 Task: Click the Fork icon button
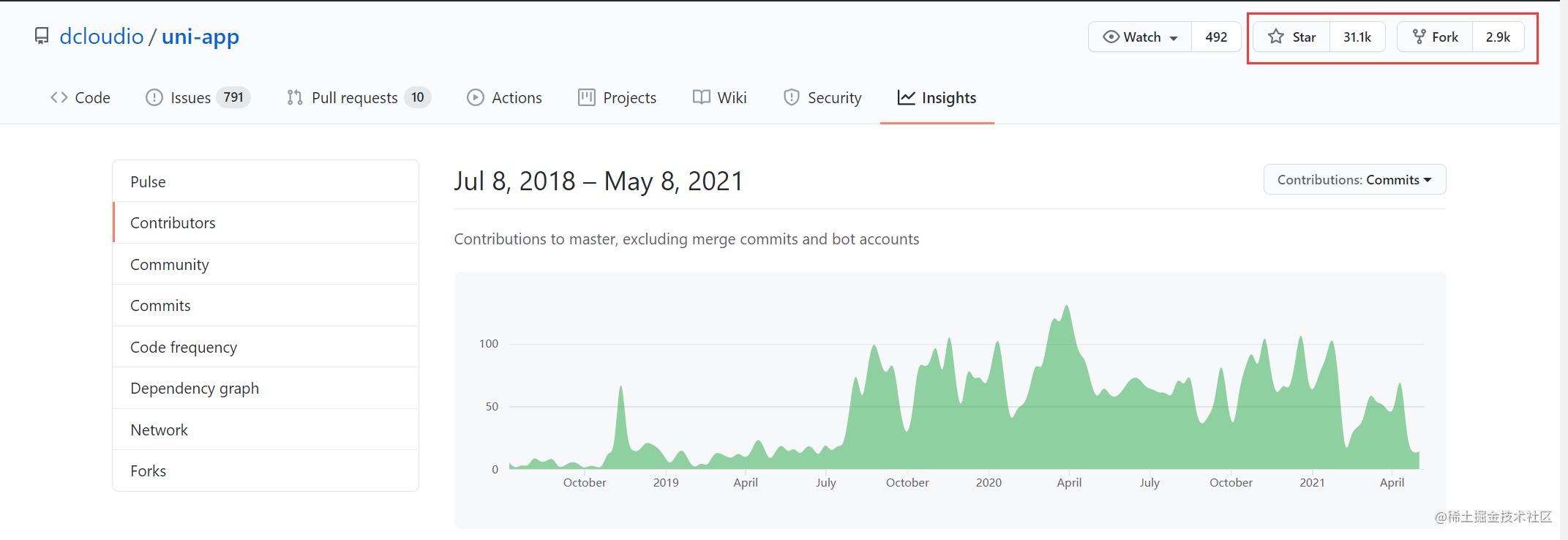(x=1419, y=37)
